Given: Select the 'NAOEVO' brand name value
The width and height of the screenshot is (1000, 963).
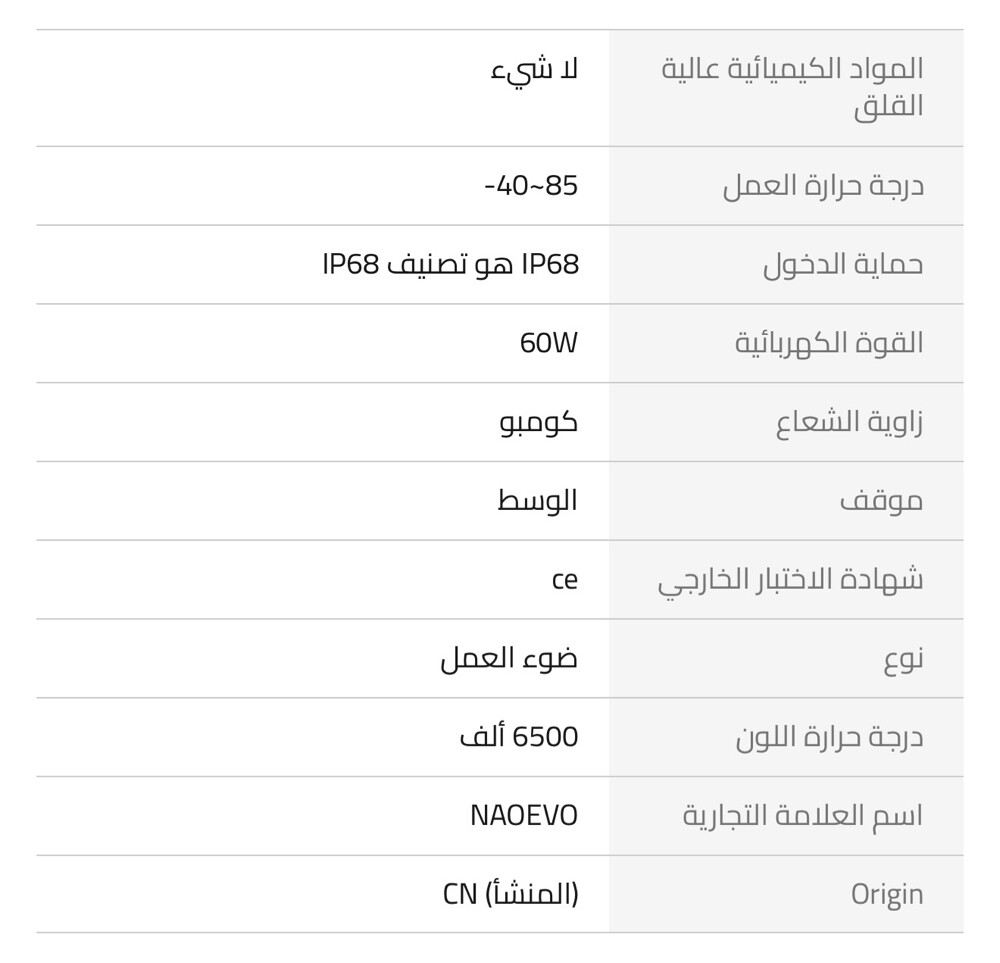Looking at the screenshot, I should (524, 816).
